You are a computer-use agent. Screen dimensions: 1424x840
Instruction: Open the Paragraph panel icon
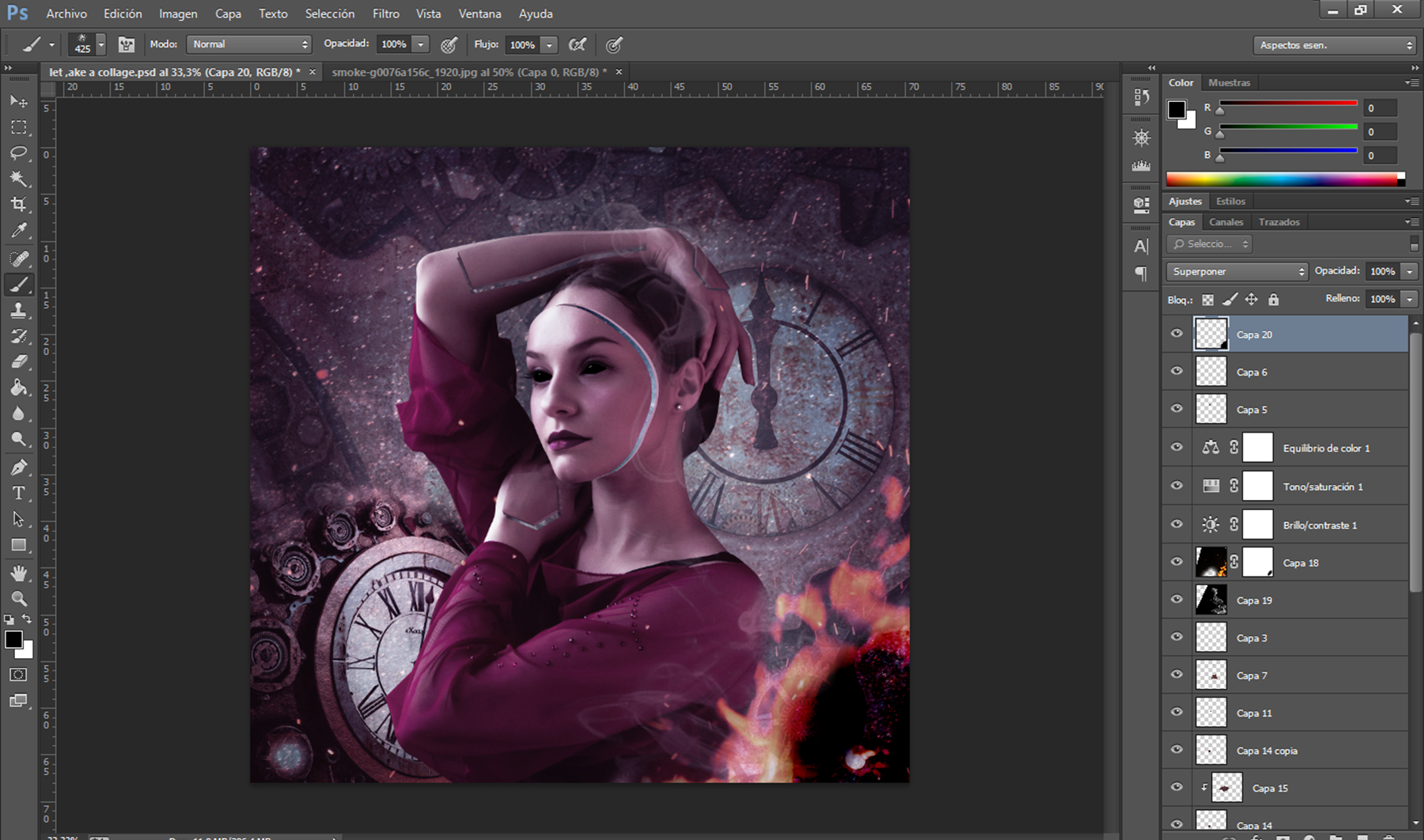pos(1141,274)
